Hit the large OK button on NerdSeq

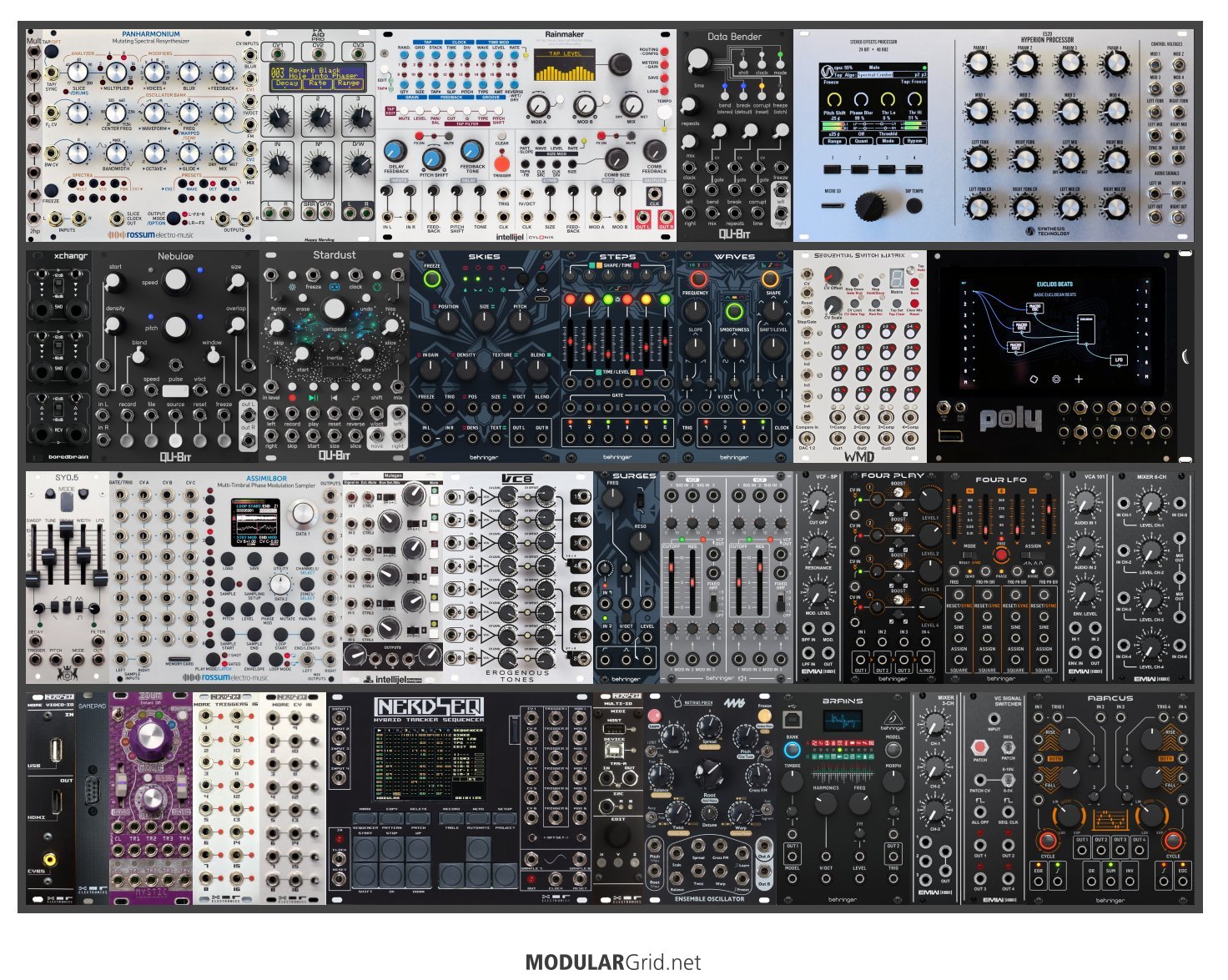pos(392,876)
